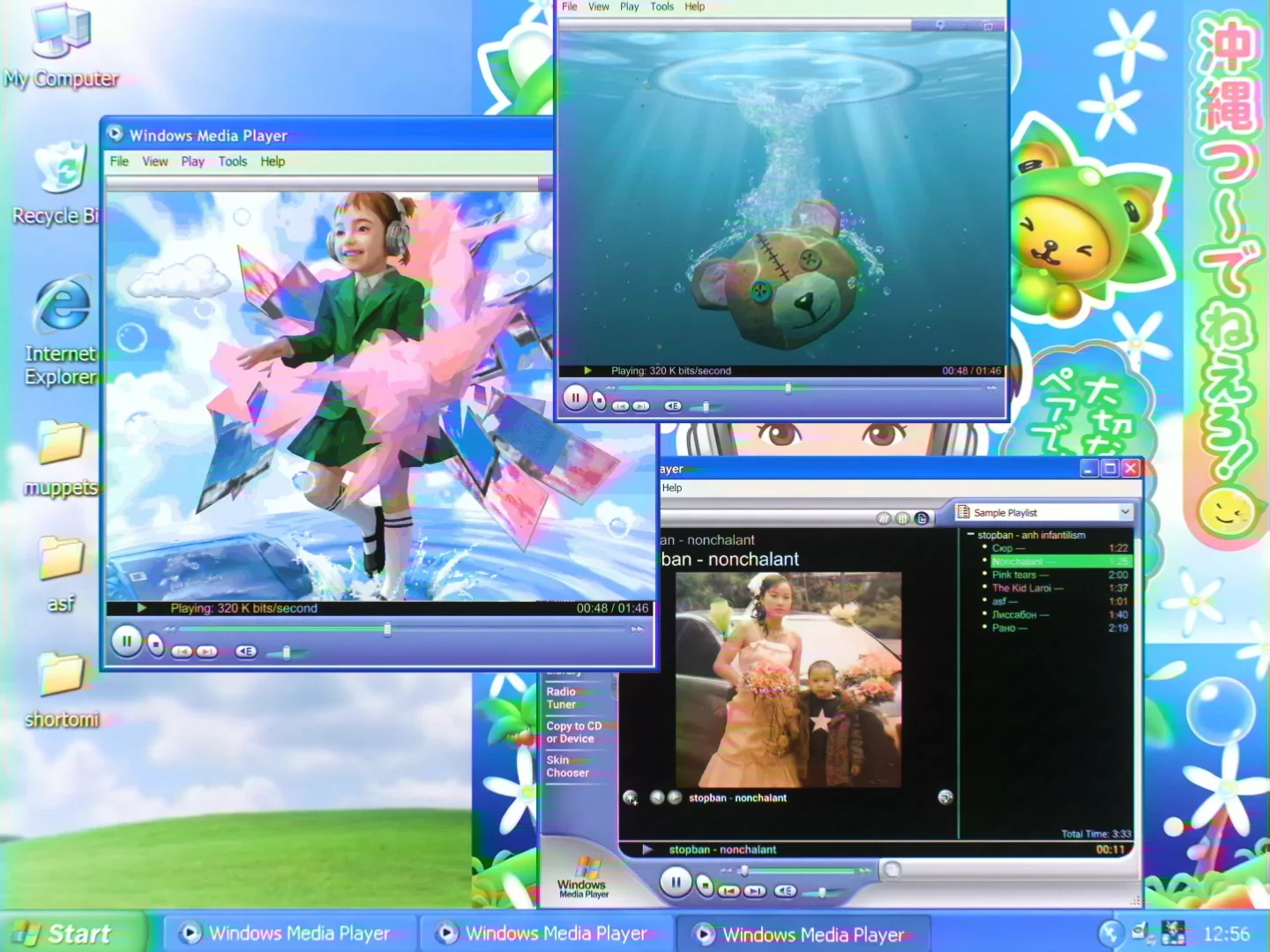Click fast forward in the girl video player
This screenshot has height=952, width=1270.
pyautogui.click(x=637, y=628)
